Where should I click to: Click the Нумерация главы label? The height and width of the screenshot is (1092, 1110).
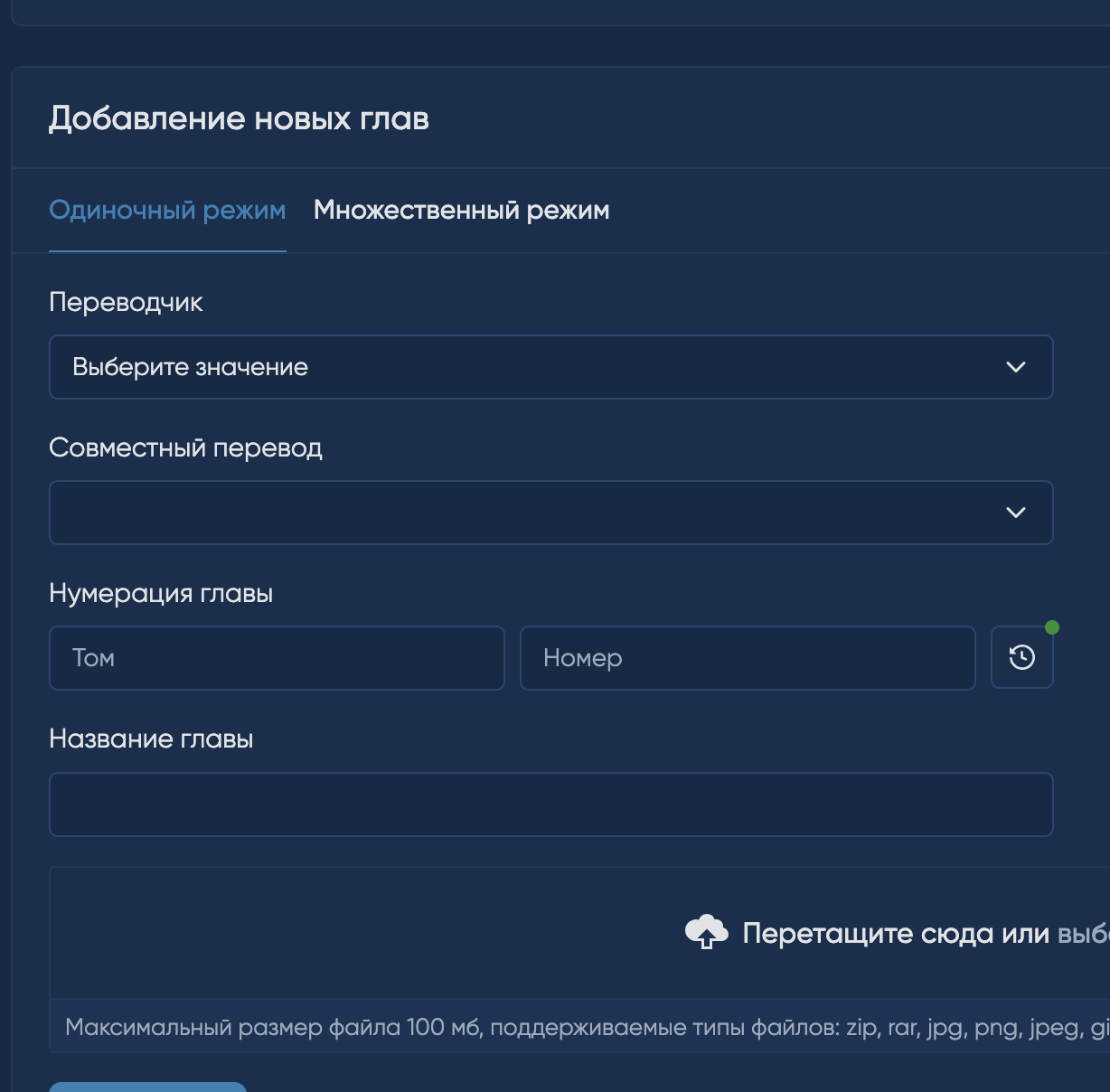point(161,593)
